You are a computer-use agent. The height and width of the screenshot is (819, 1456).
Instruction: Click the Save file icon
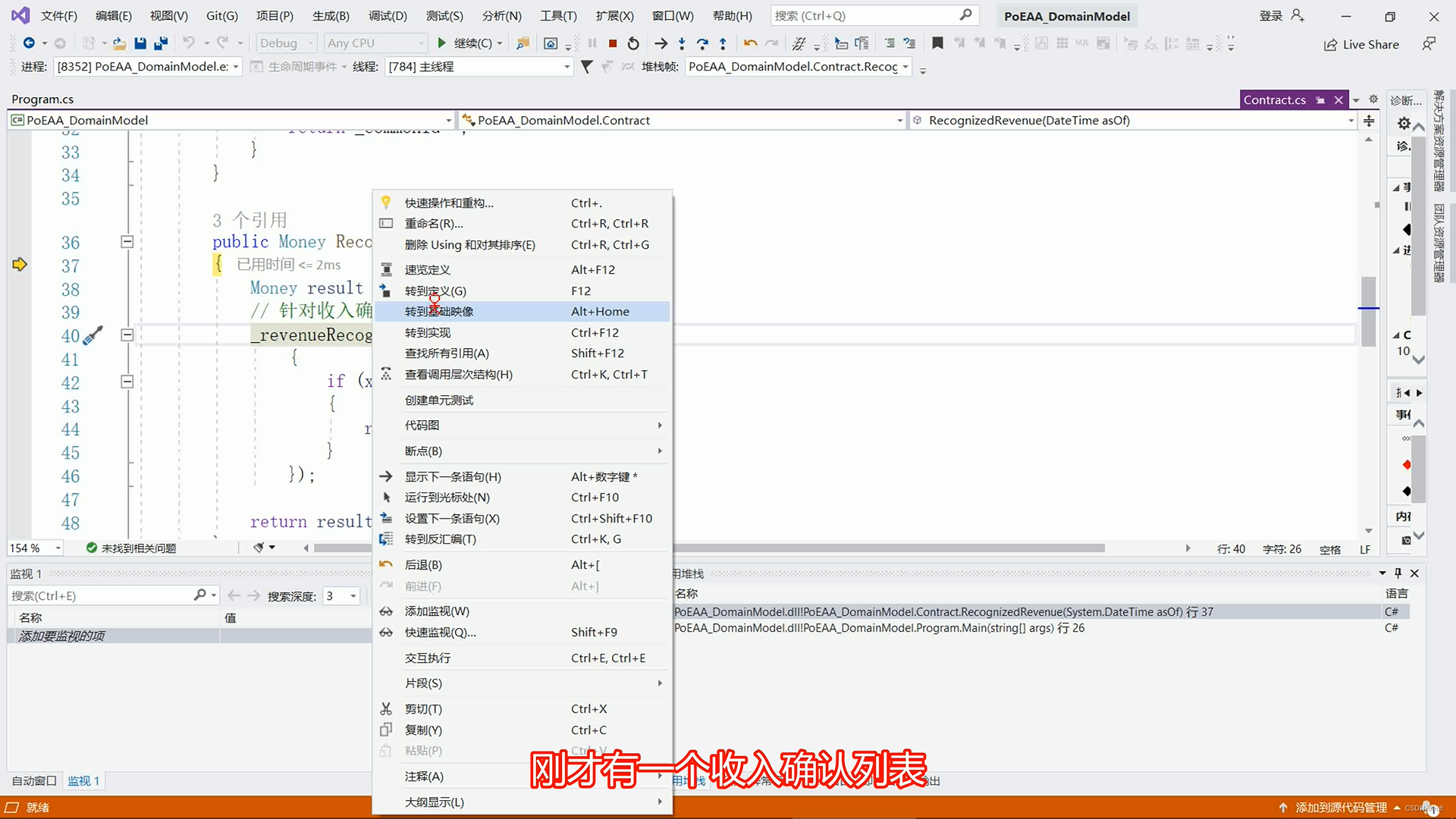(140, 44)
